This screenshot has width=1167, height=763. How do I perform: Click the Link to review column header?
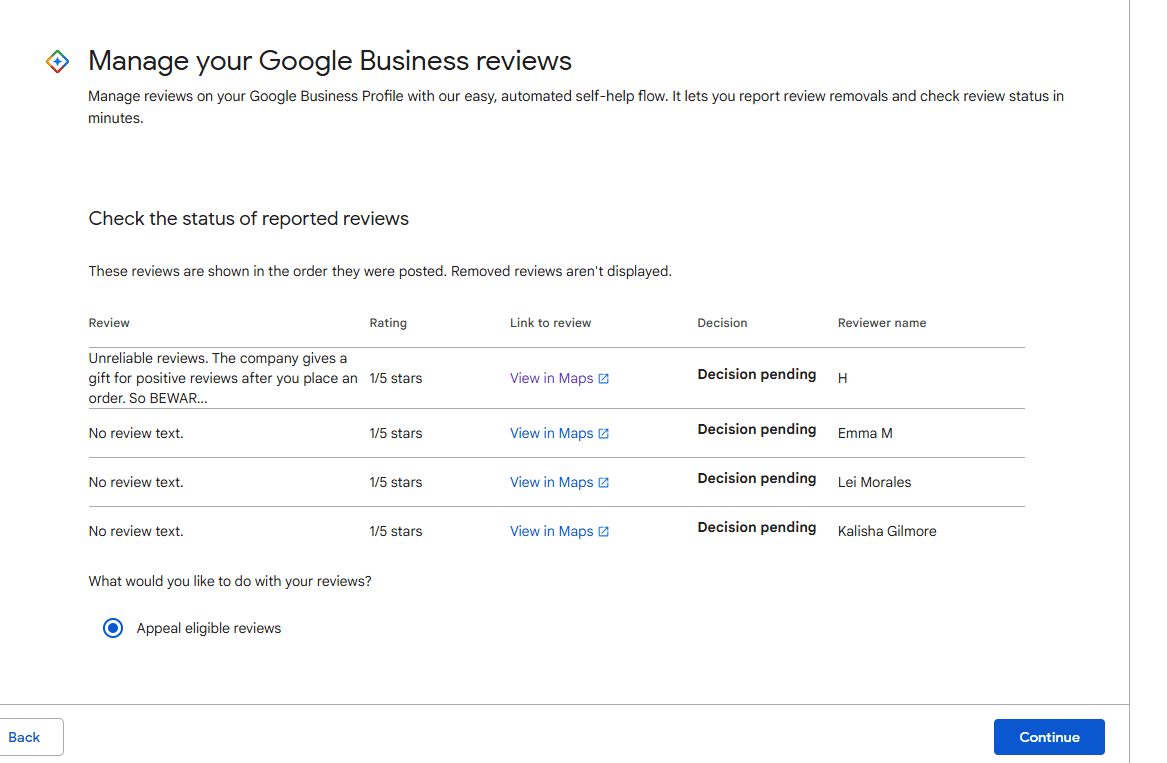click(550, 323)
